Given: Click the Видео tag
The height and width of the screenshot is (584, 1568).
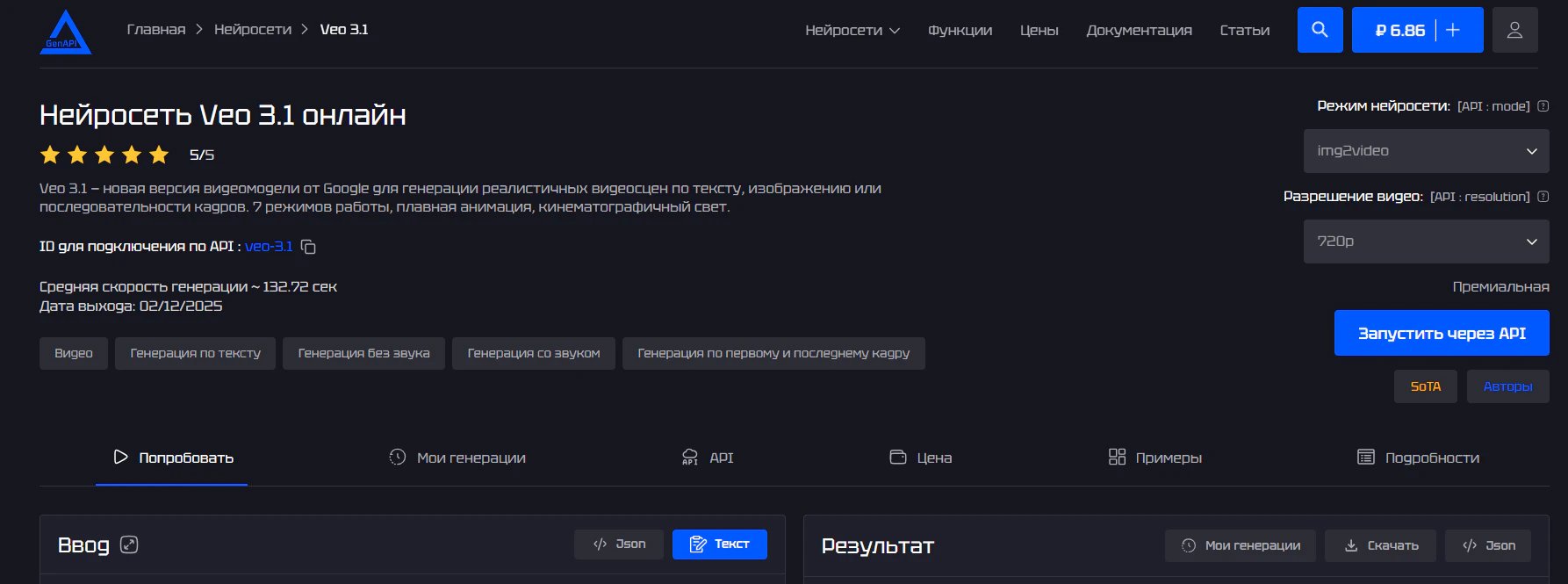Looking at the screenshot, I should pyautogui.click(x=74, y=353).
